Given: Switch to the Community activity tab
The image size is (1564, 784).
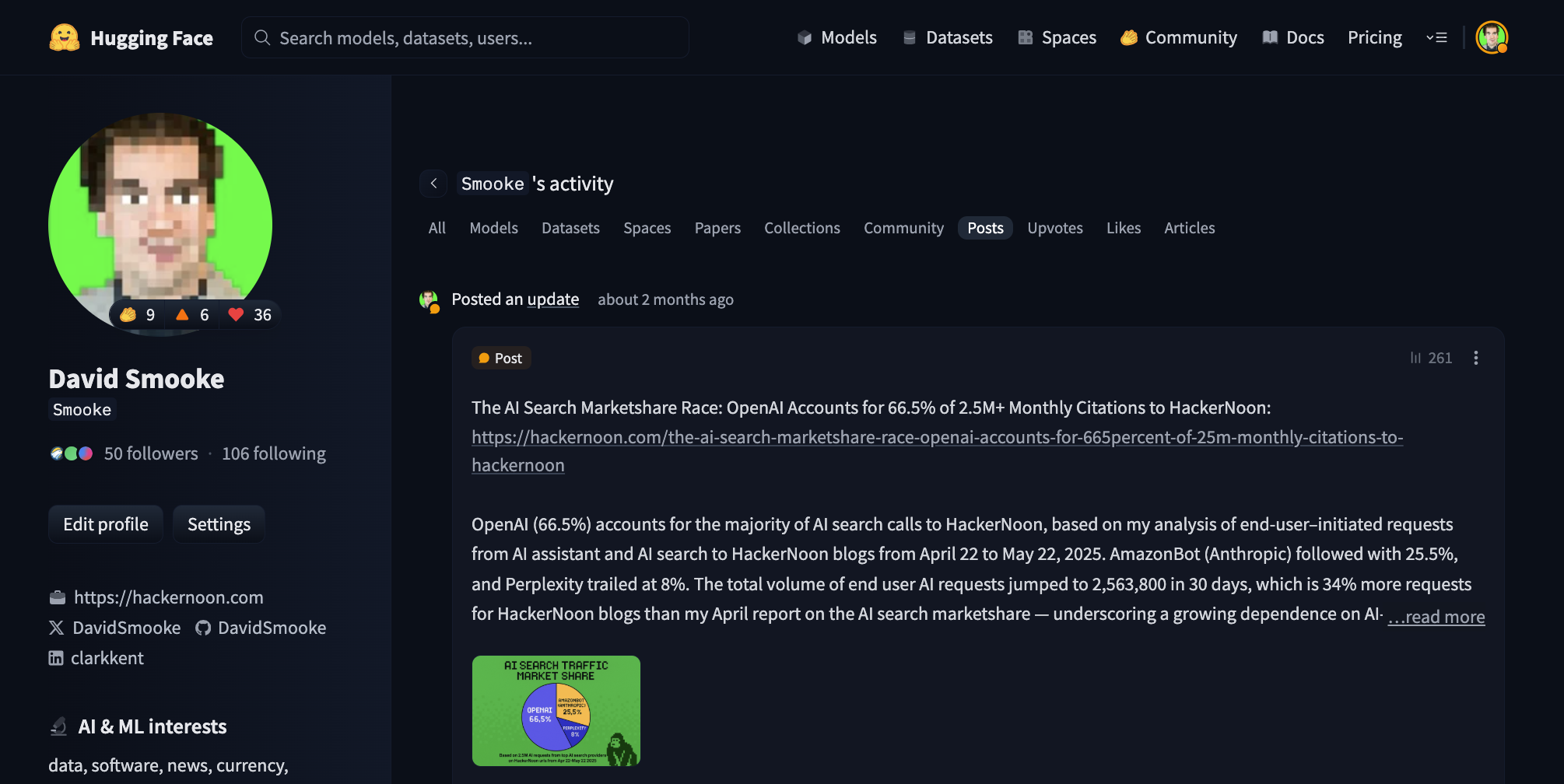Looking at the screenshot, I should 903,228.
